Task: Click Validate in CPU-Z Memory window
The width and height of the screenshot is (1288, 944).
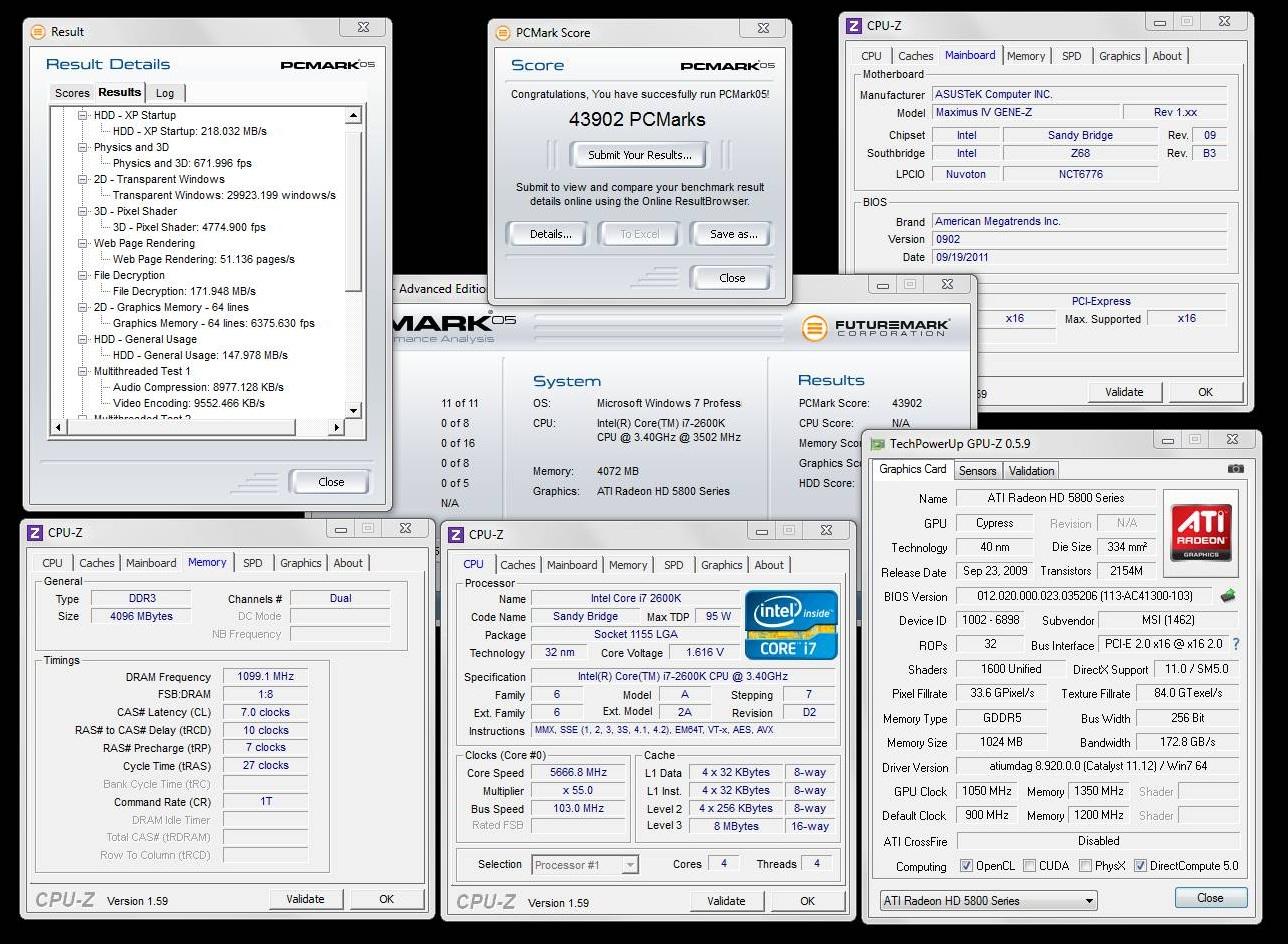Action: pos(305,899)
